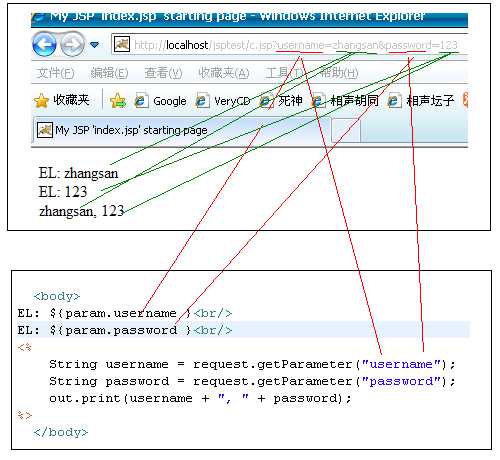Open the VeryCD favorites link
Image resolution: width=500 pixels, height=460 pixels.
pos(223,100)
